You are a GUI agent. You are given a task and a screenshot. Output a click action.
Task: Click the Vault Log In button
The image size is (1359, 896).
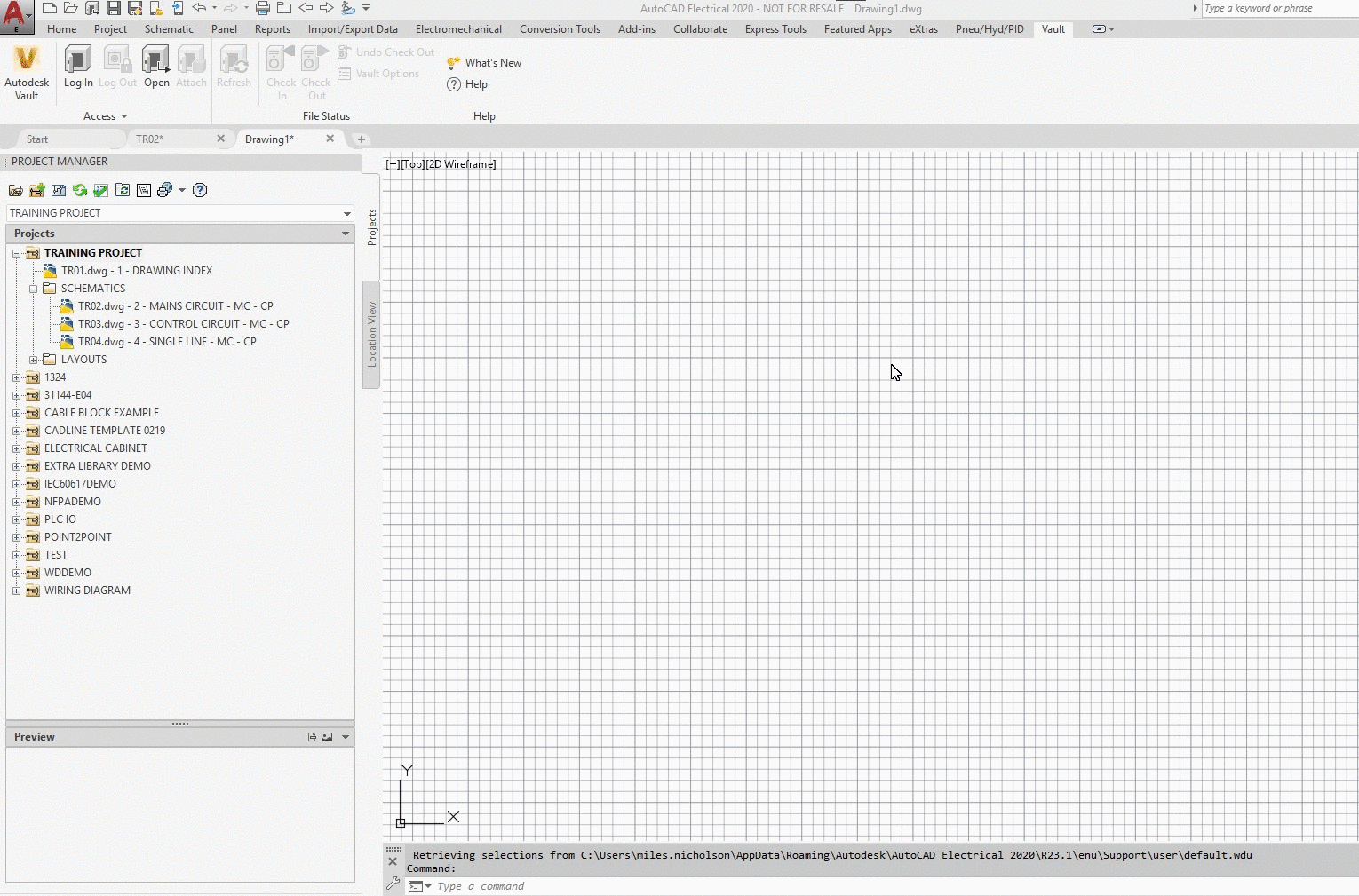pos(78,67)
